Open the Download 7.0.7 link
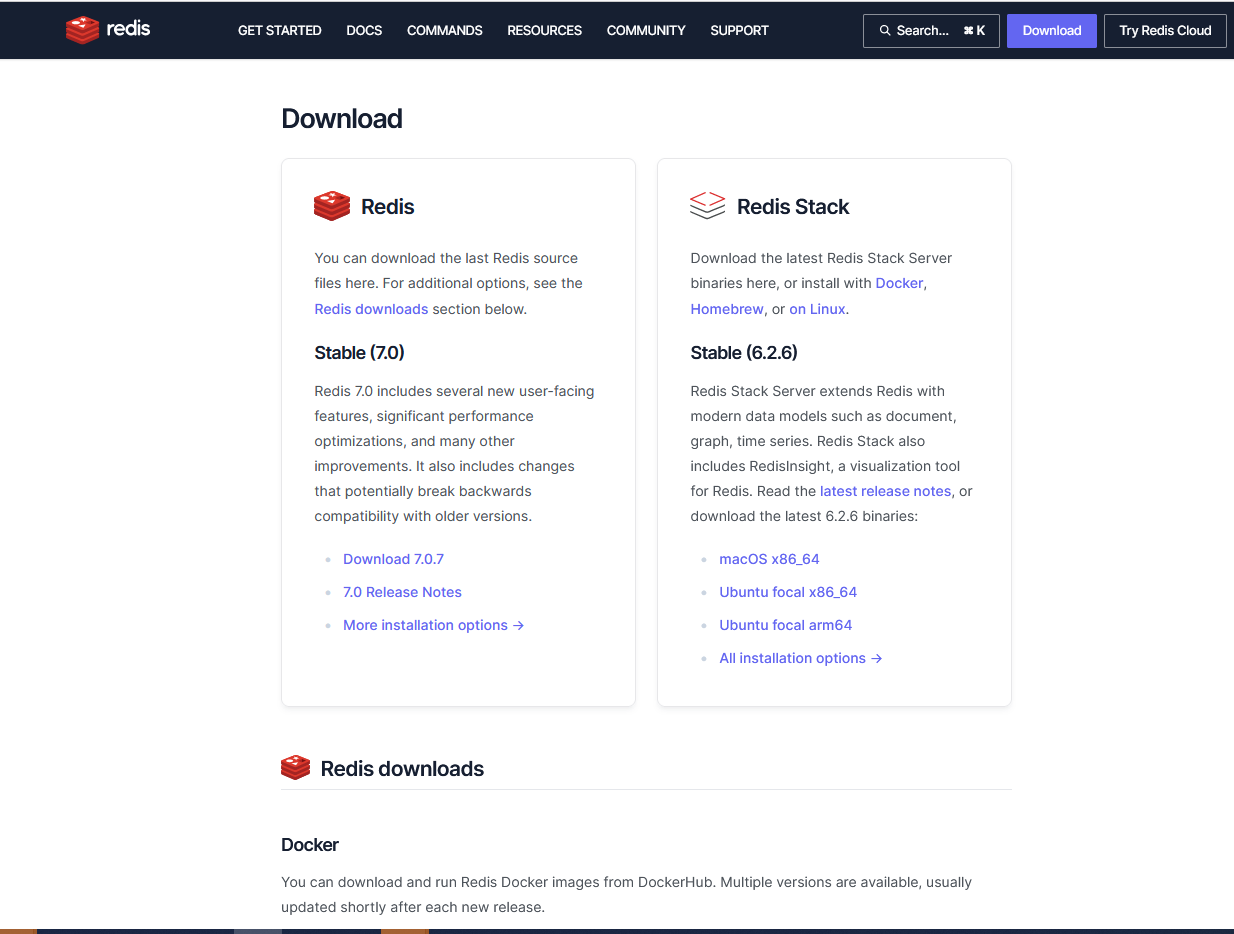This screenshot has height=934, width=1234. coord(393,559)
